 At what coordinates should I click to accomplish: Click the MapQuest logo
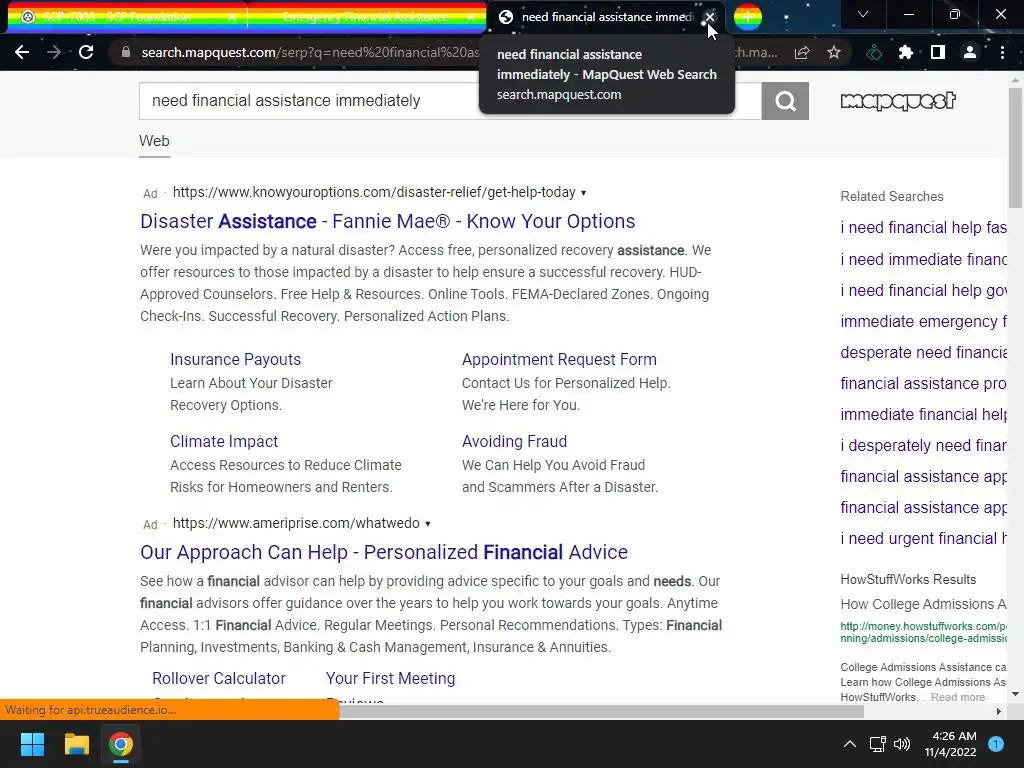[898, 101]
